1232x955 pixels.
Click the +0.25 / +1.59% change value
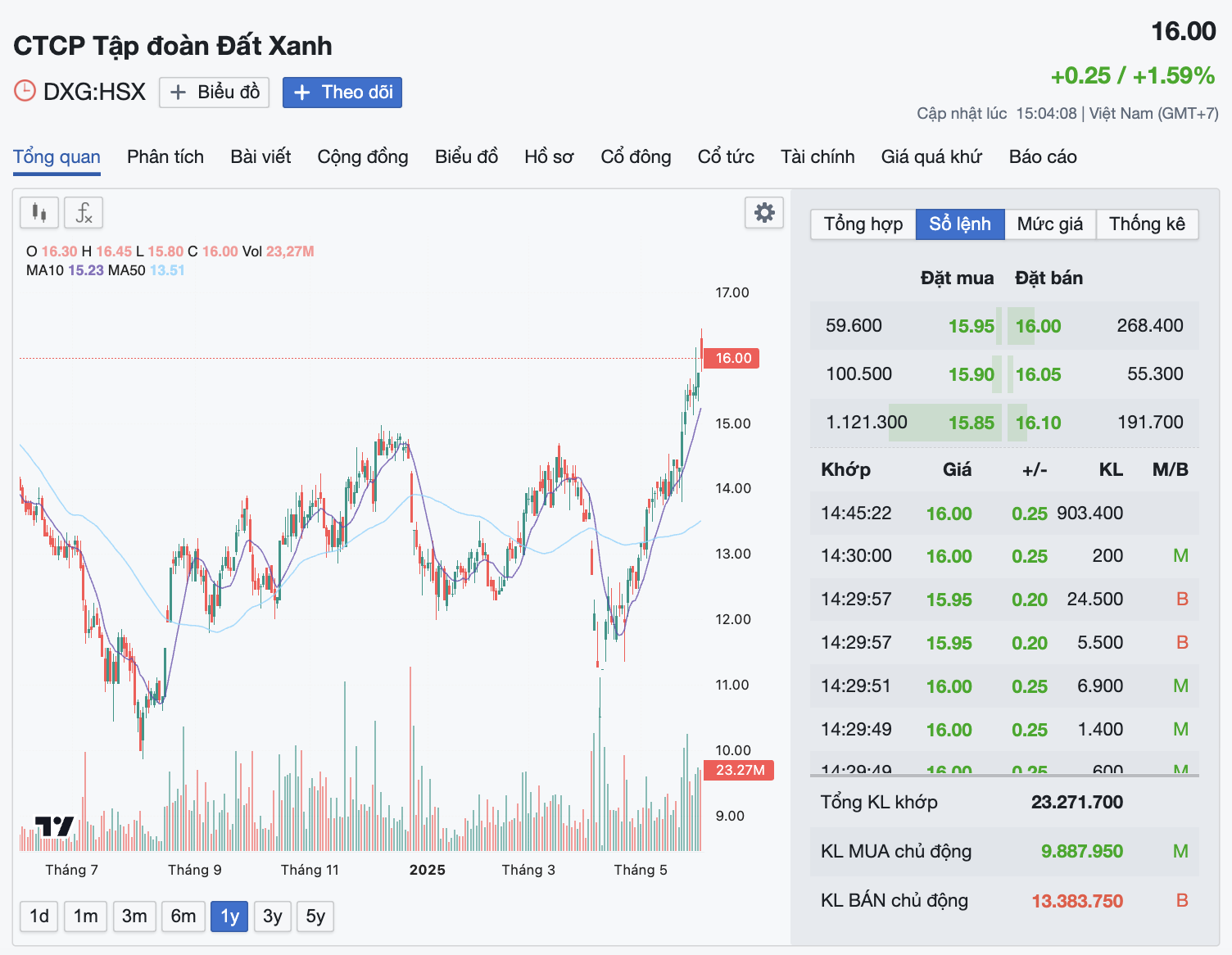pos(1133,75)
